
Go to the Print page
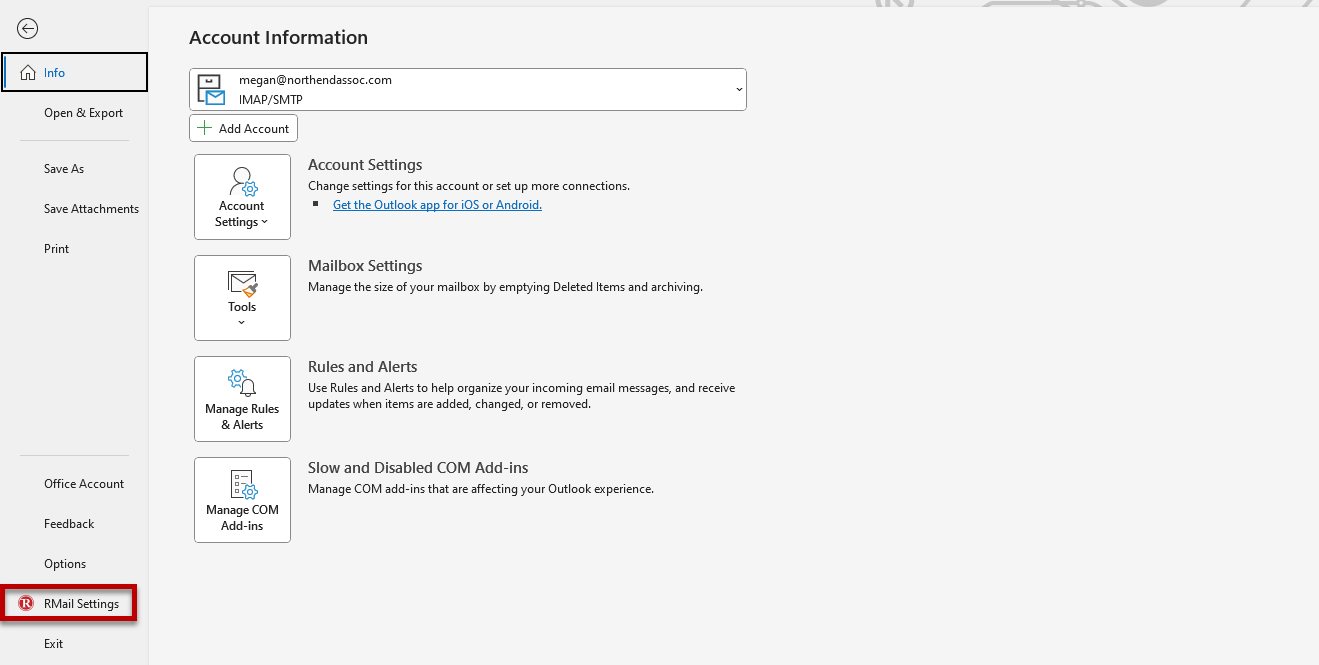click(57, 249)
